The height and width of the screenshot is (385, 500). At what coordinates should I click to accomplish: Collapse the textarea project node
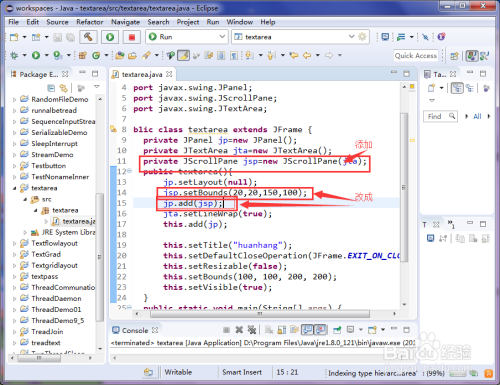[x=14, y=188]
